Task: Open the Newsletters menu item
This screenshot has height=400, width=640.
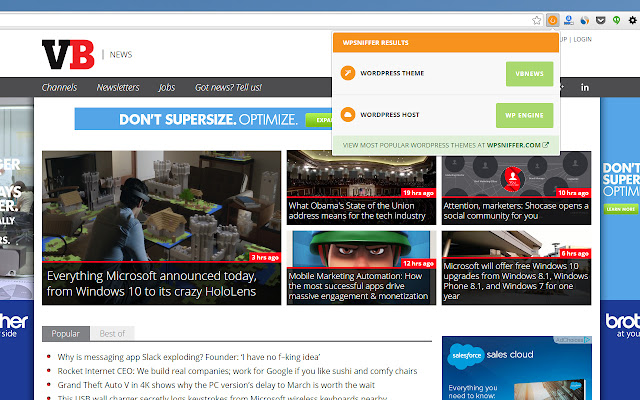Action: 118,87
